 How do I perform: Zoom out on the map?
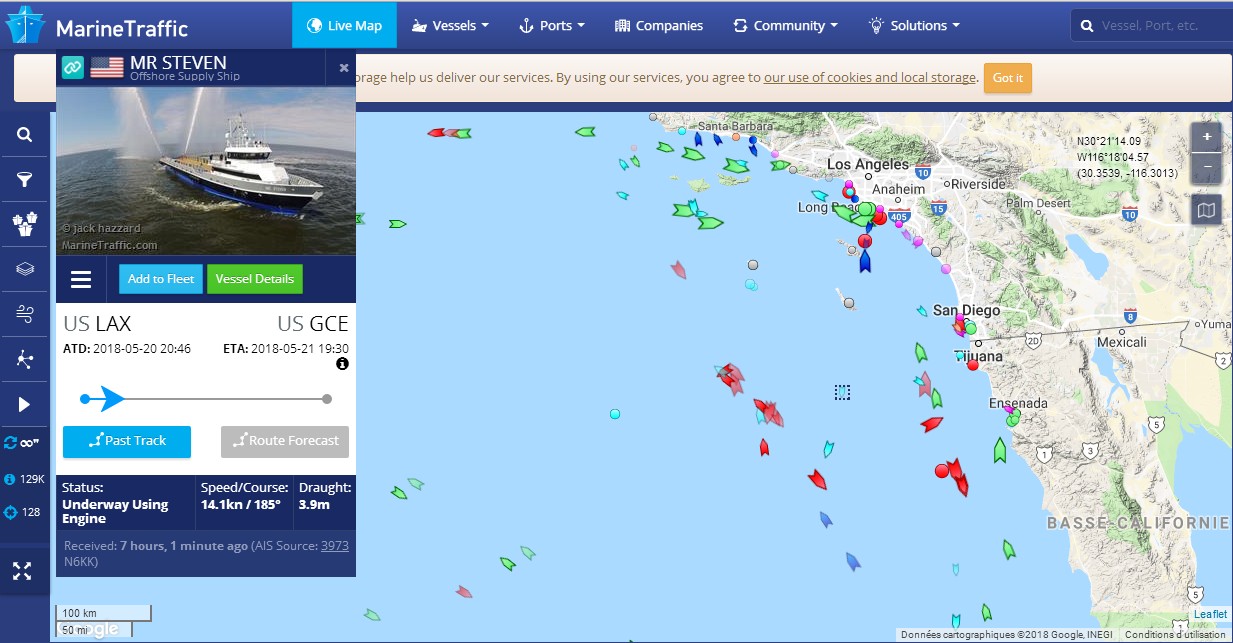[1207, 166]
